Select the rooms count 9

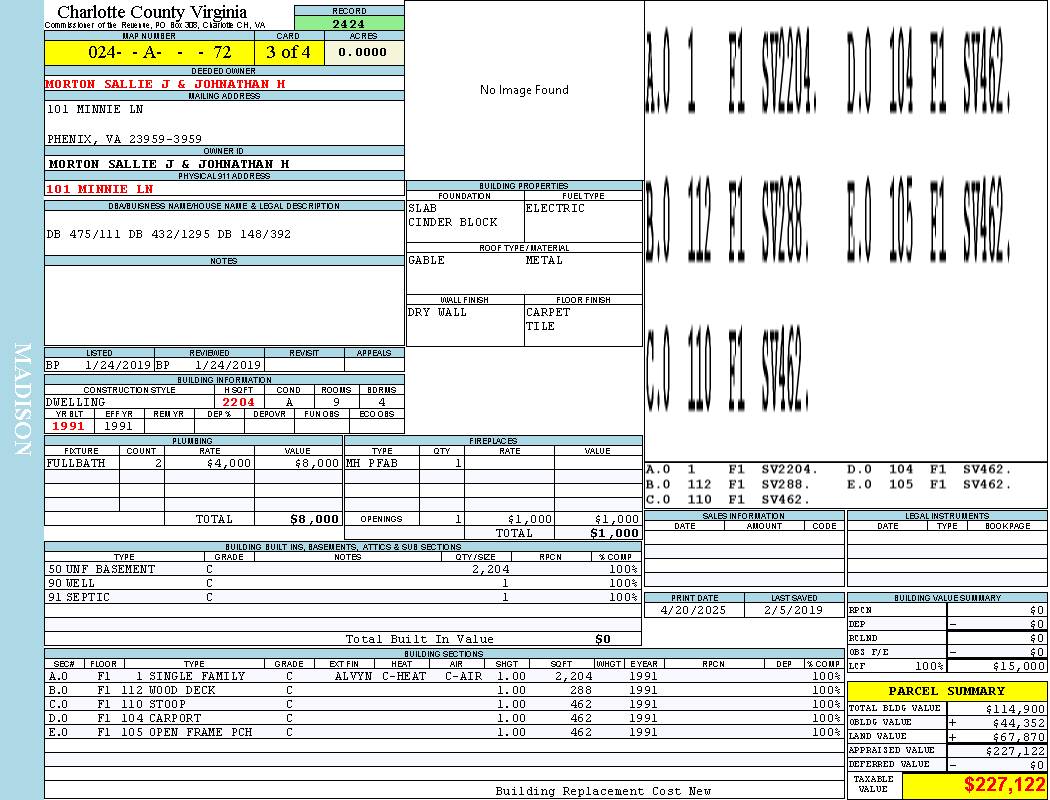point(336,402)
